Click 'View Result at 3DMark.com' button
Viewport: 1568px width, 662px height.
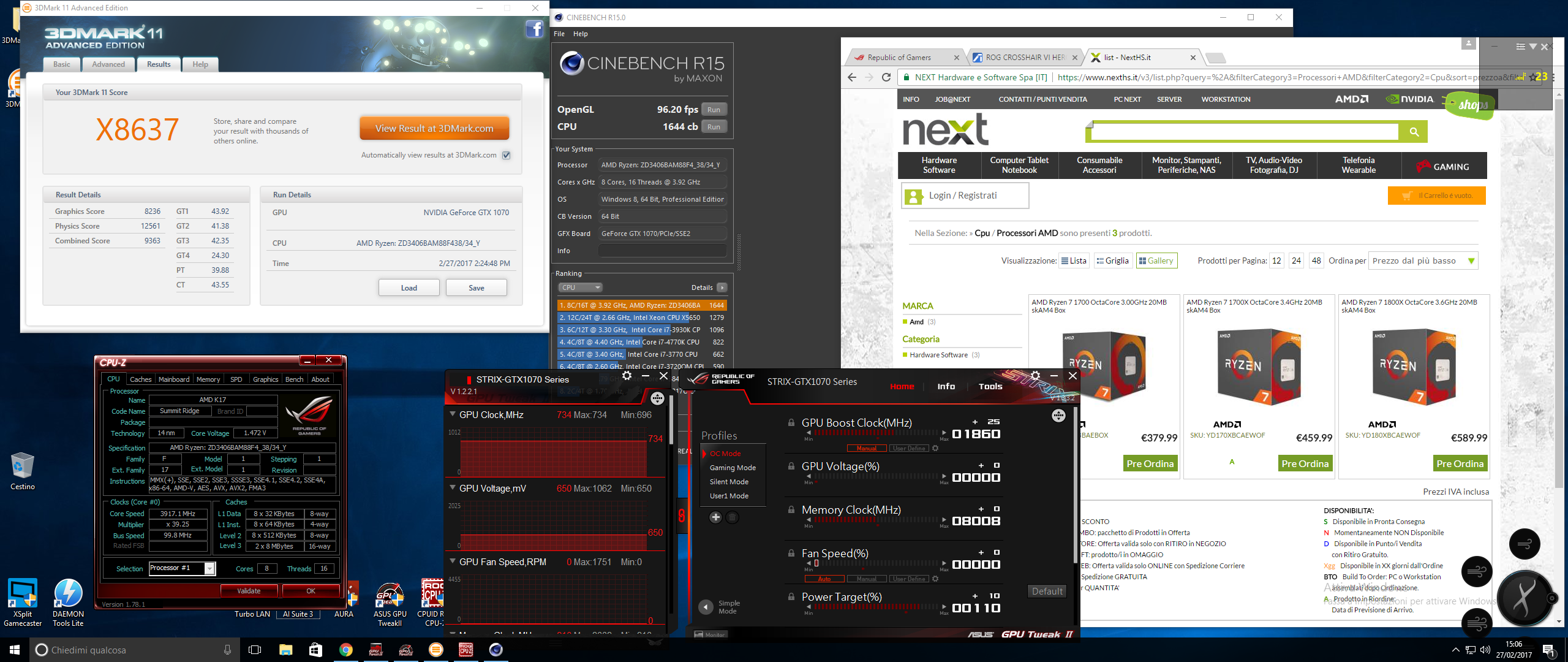pos(434,129)
